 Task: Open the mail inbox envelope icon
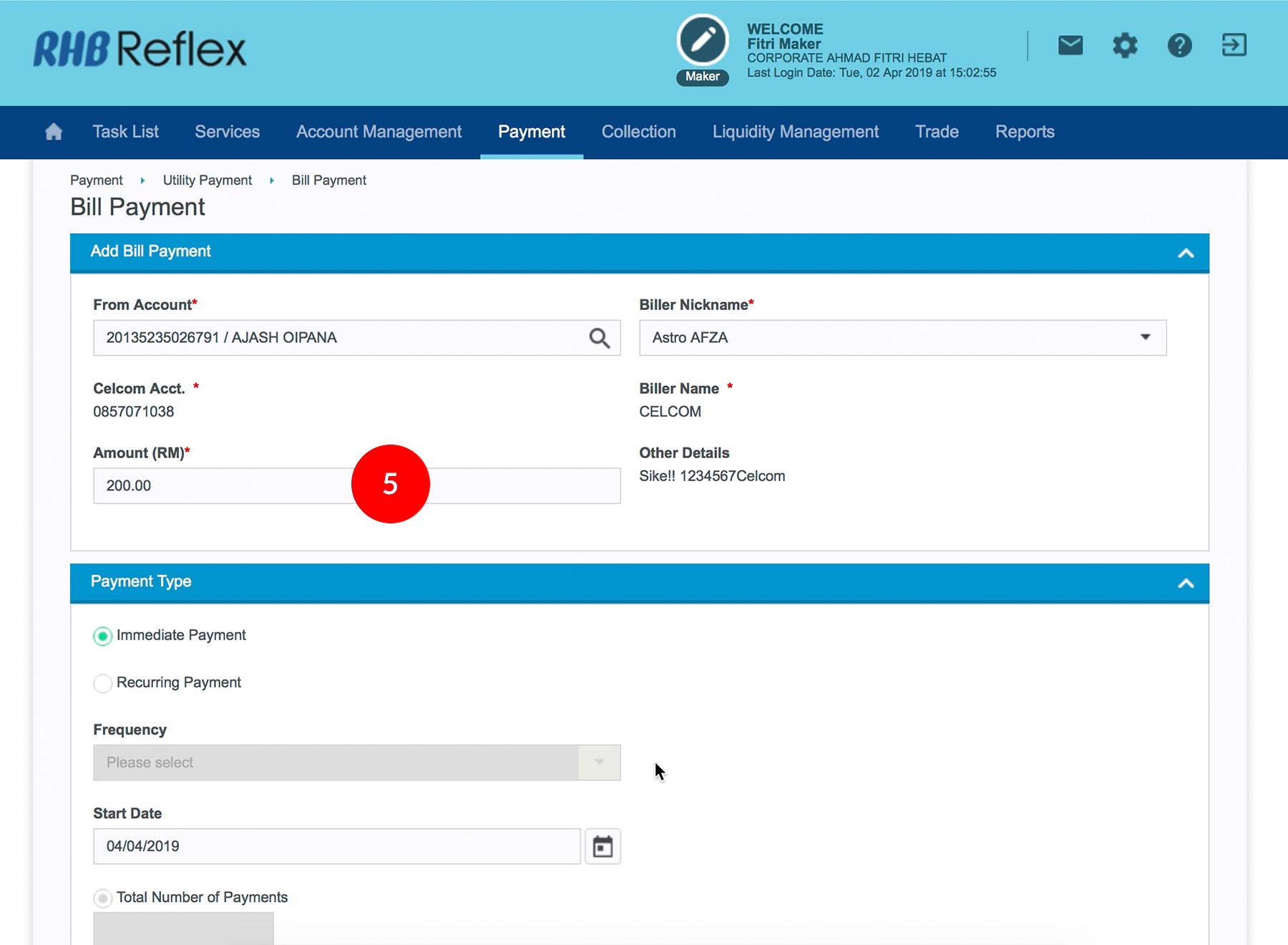point(1070,46)
